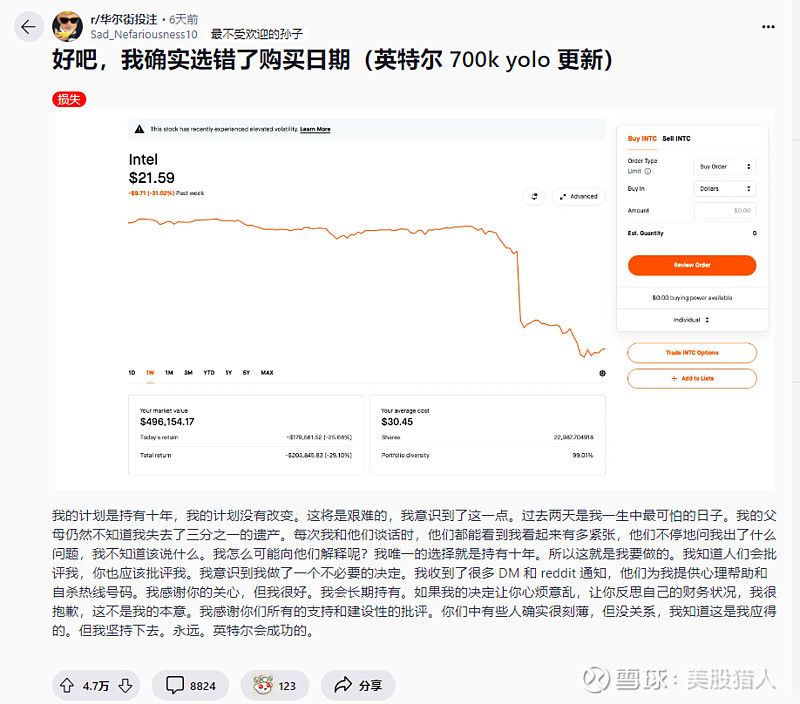Select the 1Y chart range

(229, 373)
